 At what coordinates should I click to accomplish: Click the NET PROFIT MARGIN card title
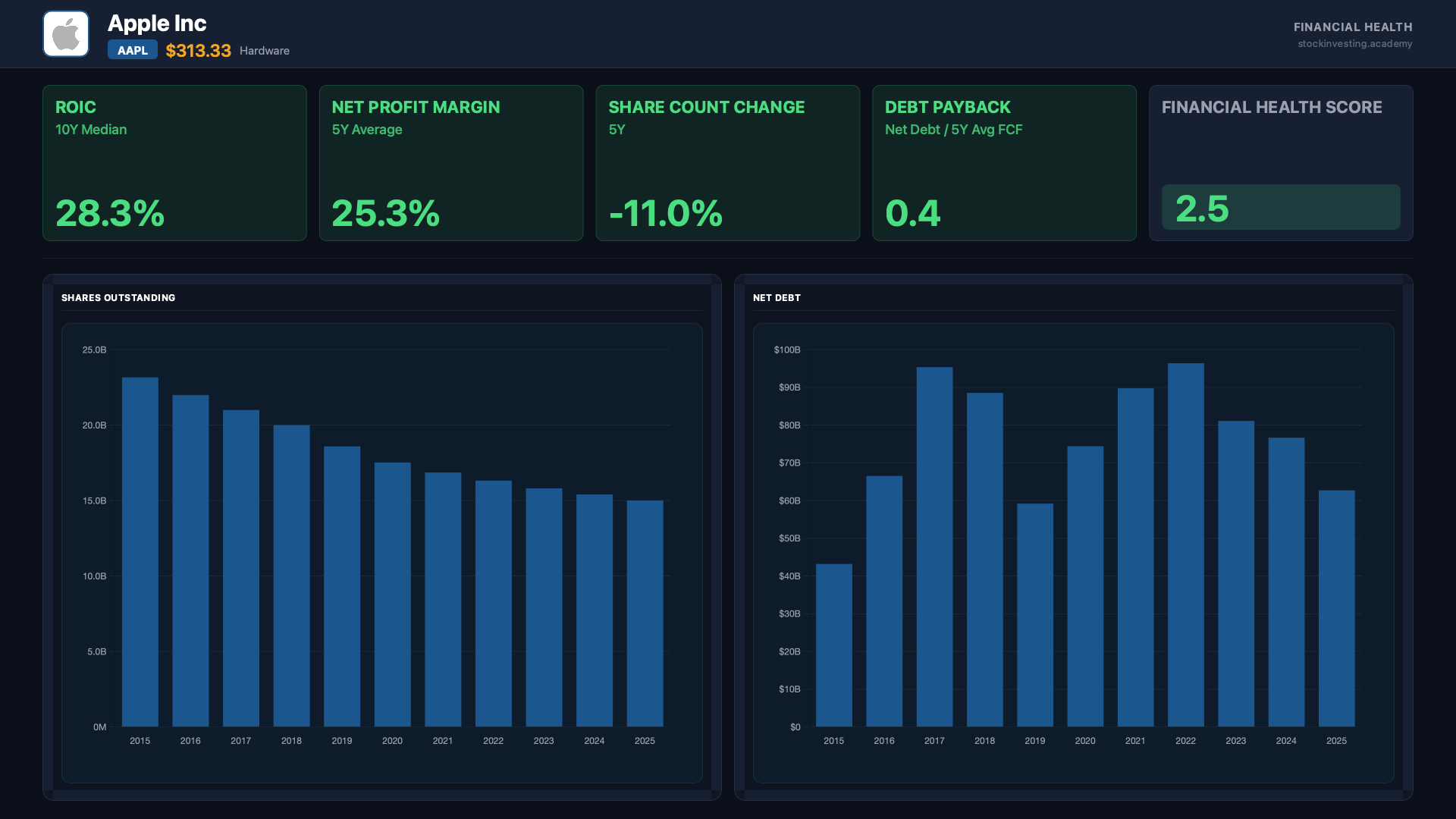pyautogui.click(x=416, y=107)
